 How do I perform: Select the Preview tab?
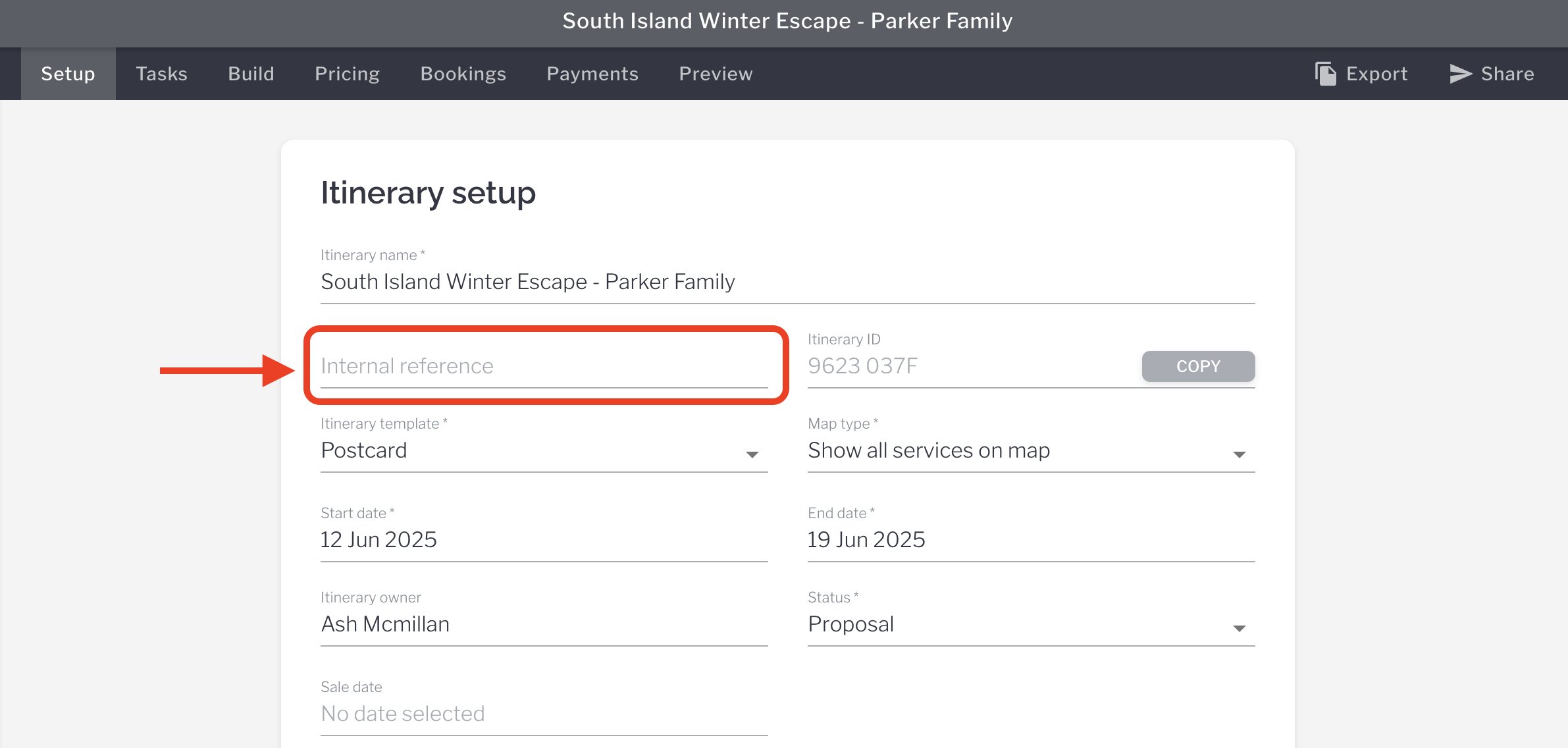[x=716, y=74]
